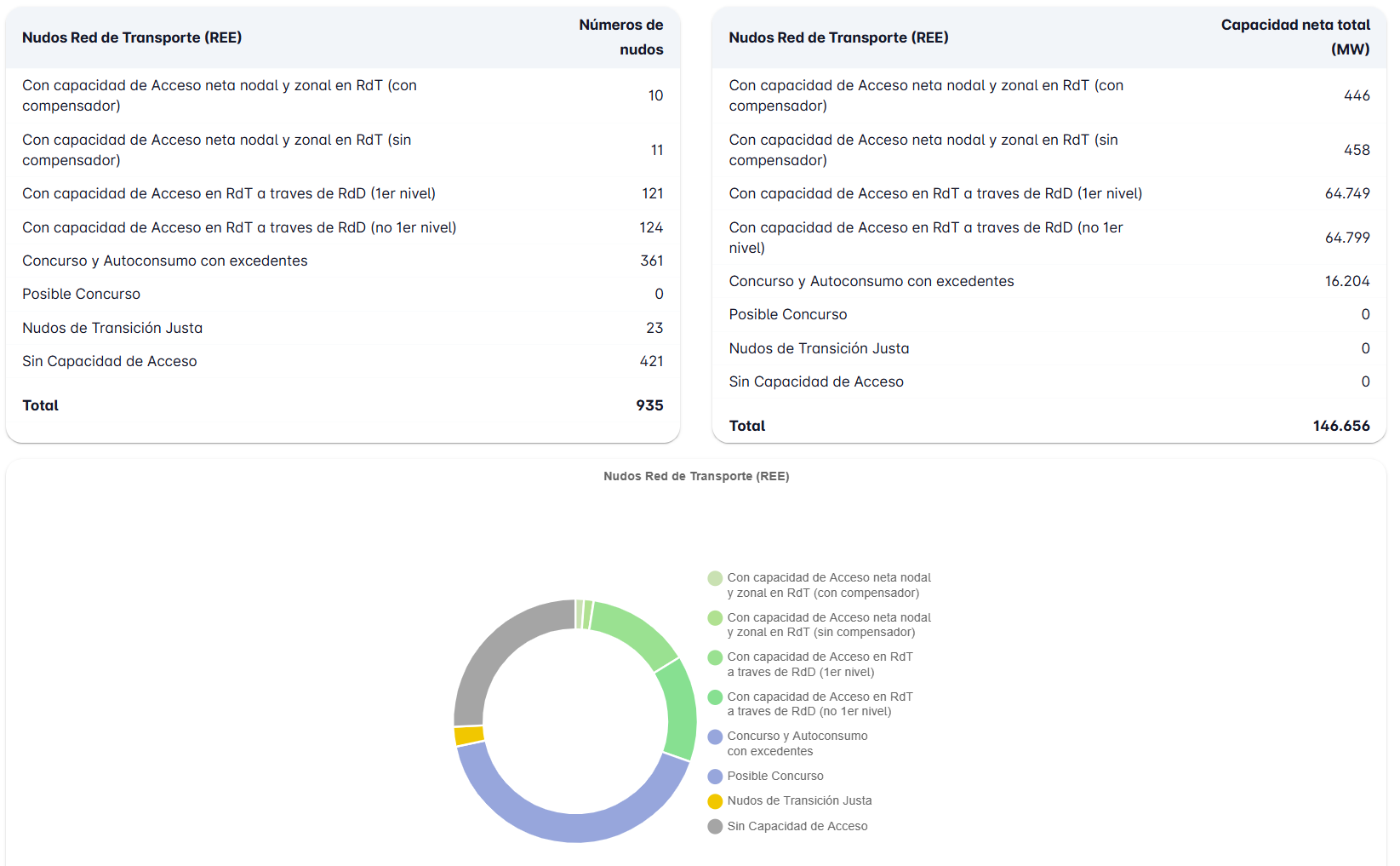Click legend dot for RdD (1er nivel)
Image resolution: width=1400 pixels, height=866 pixels.
point(715,657)
